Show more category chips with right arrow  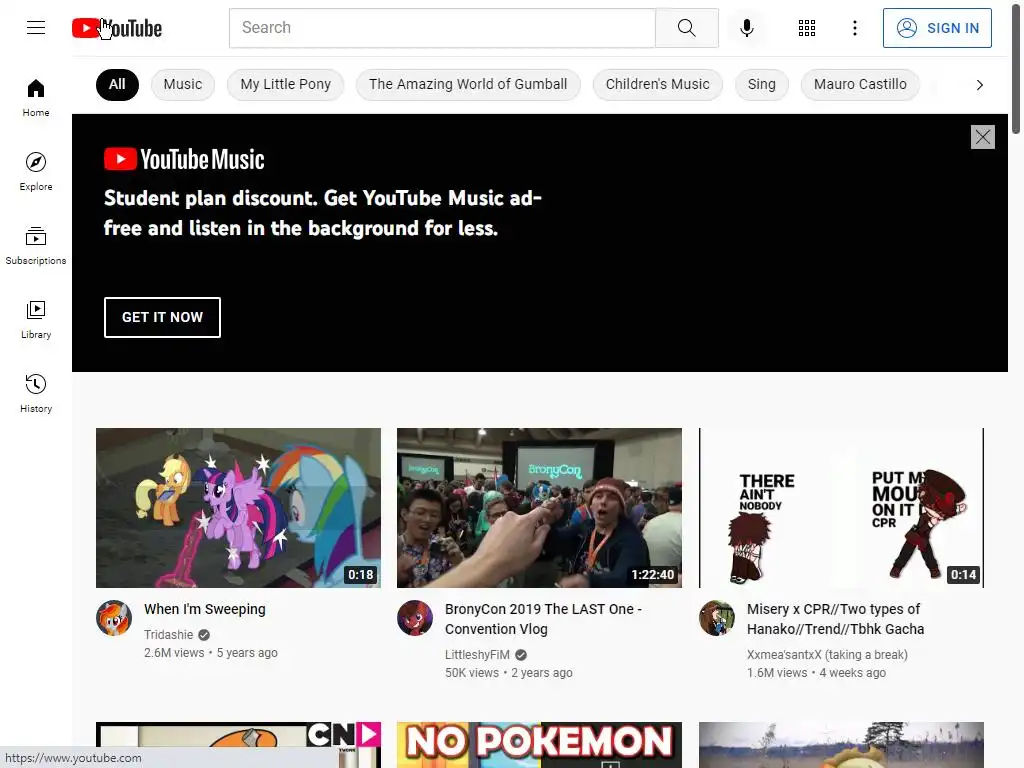coord(979,85)
